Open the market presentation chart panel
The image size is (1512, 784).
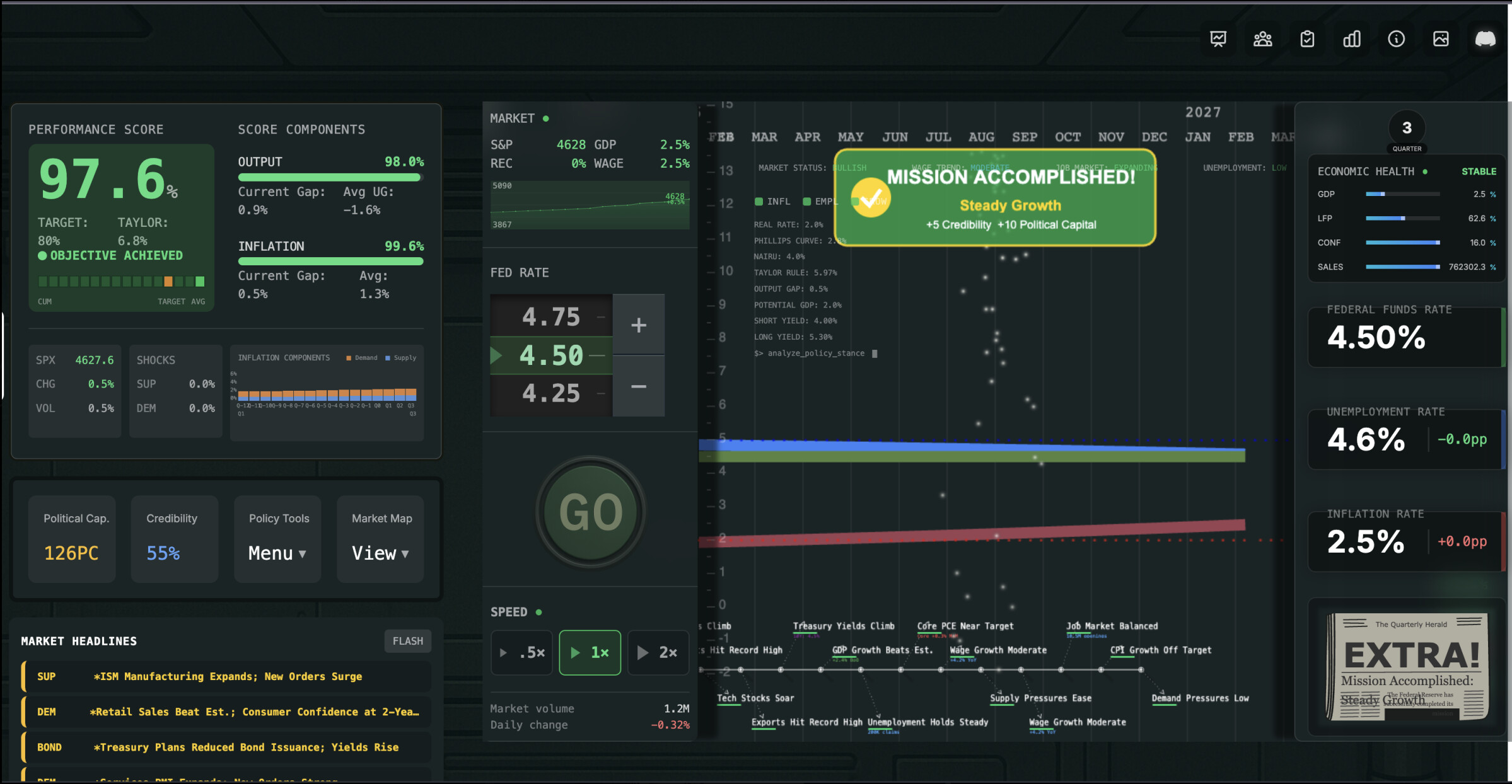(x=1218, y=39)
